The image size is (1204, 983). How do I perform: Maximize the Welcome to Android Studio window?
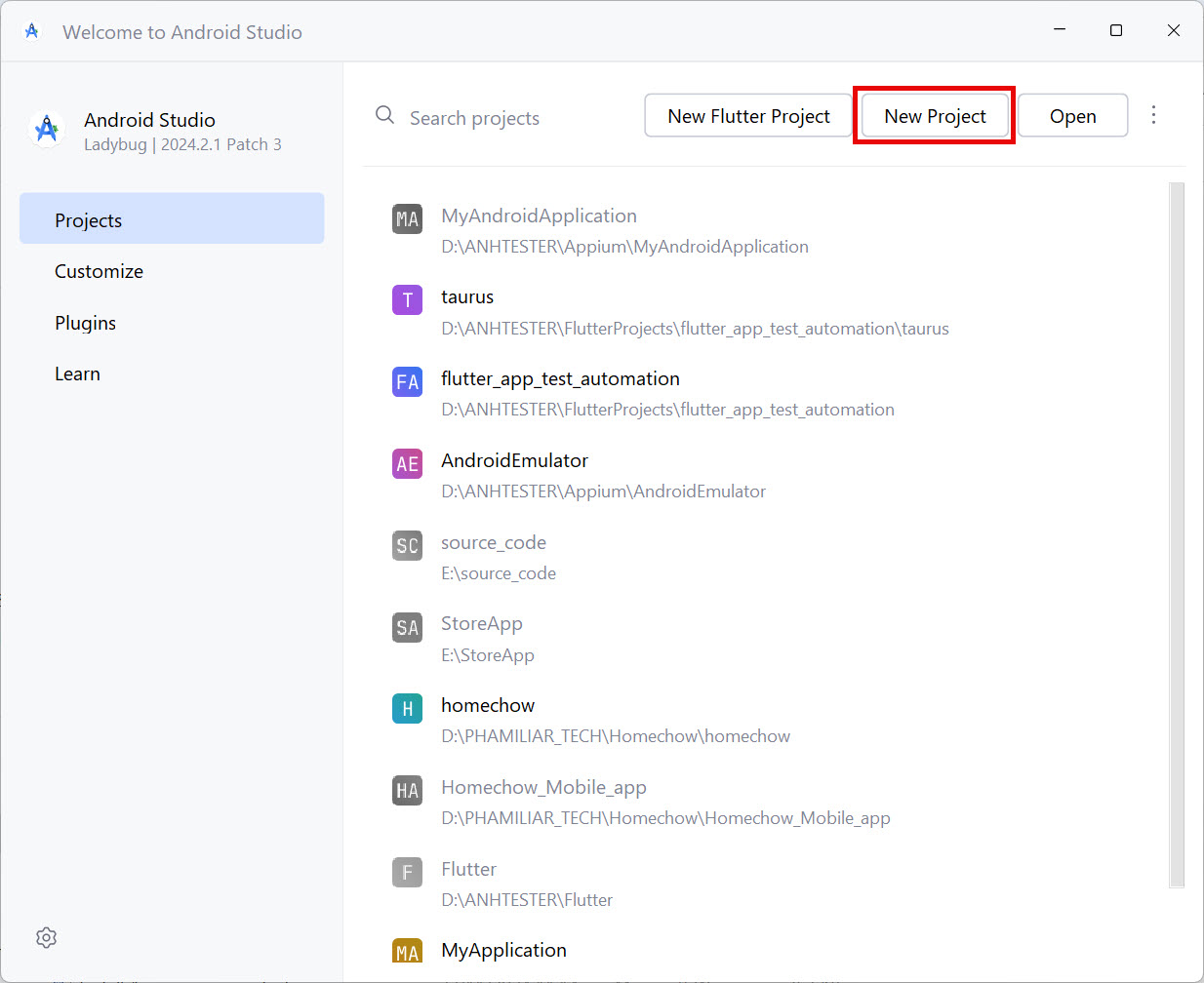pyautogui.click(x=1116, y=30)
